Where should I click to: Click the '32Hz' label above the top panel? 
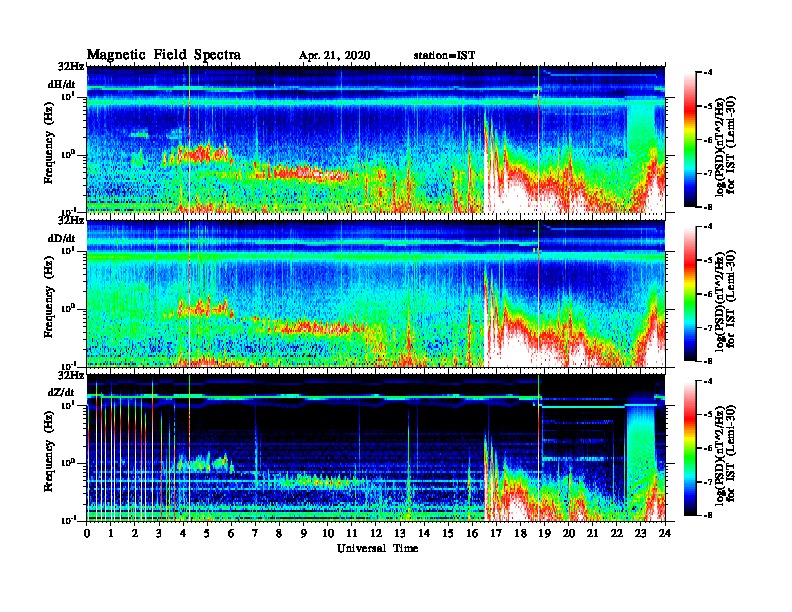pyautogui.click(x=71, y=66)
